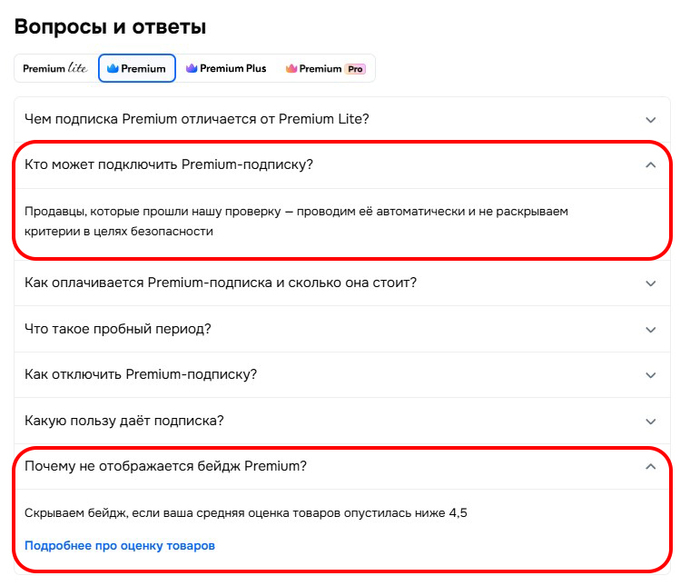Open 'Подробнее про оценку товаров' link
Viewport: 700px width, 586px height.
(120, 546)
